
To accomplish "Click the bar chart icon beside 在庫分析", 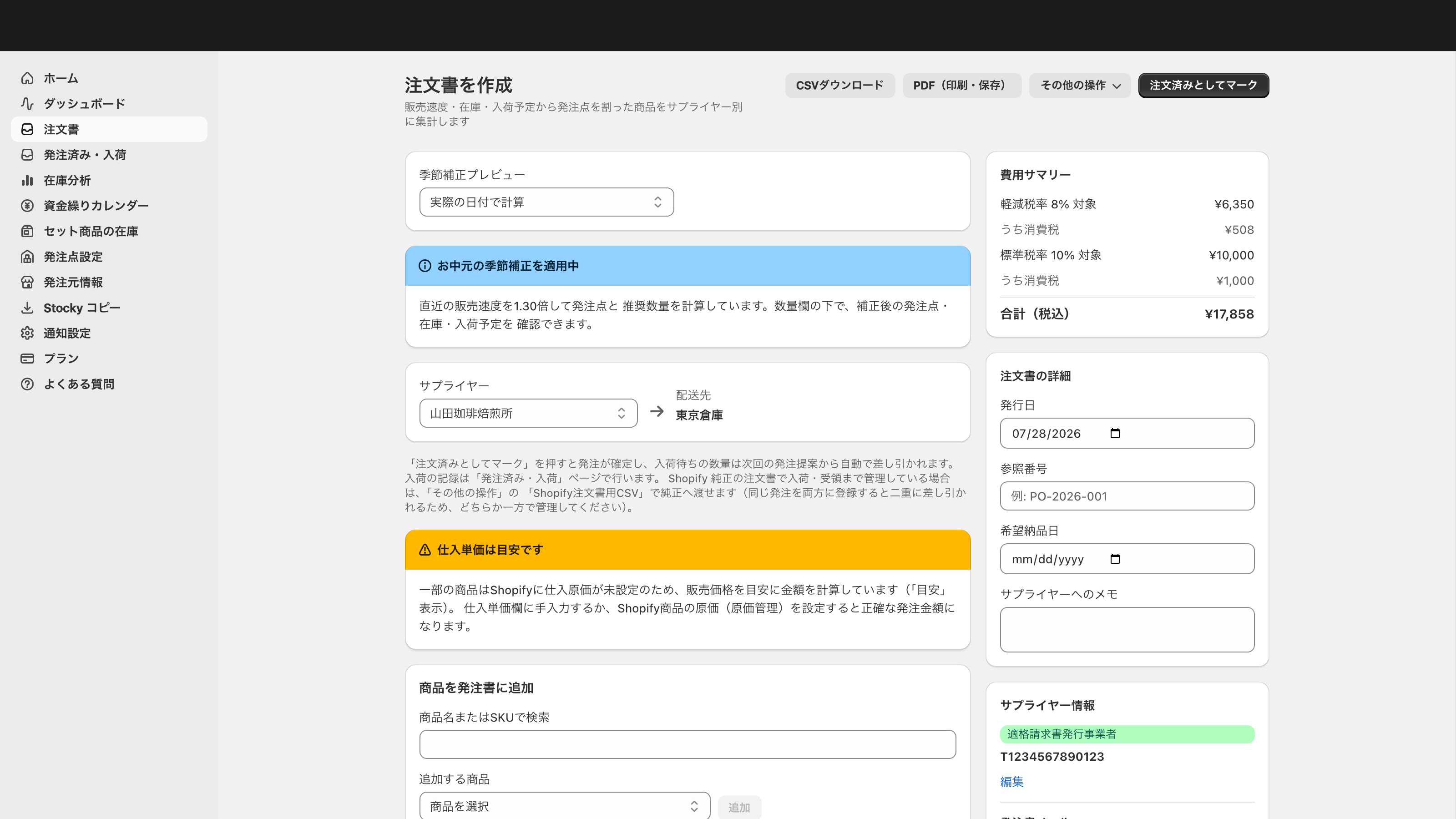I will coord(27,180).
